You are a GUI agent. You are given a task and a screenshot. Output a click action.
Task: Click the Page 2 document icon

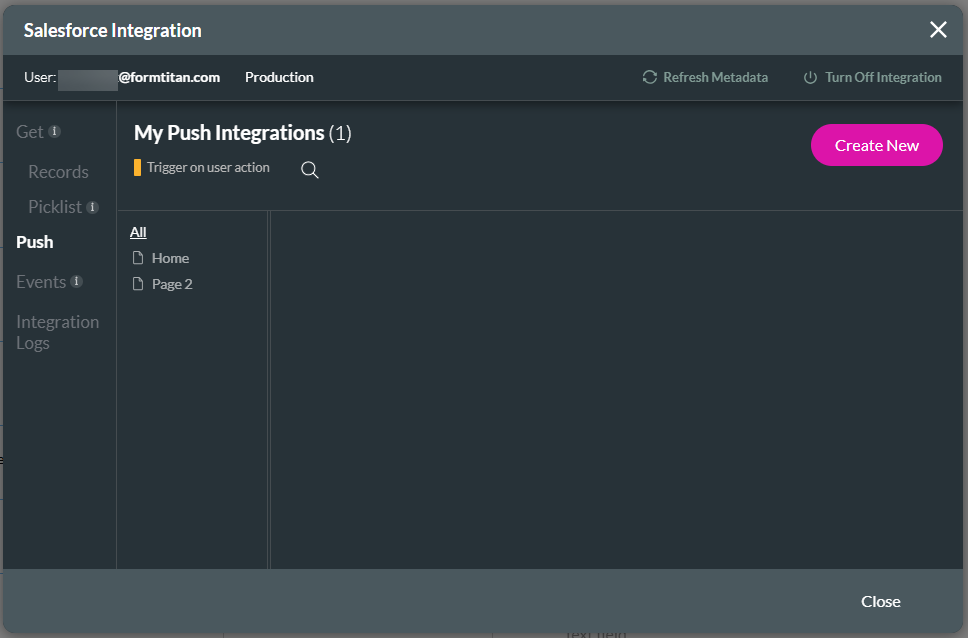138,283
